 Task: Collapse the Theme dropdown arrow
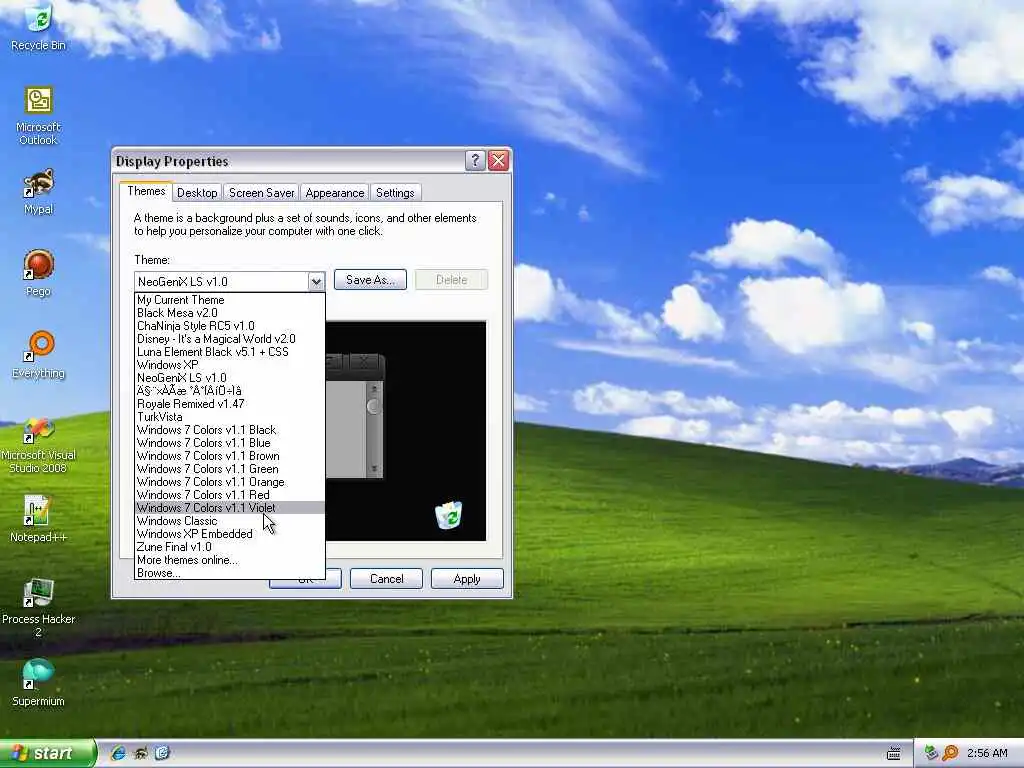click(x=316, y=281)
